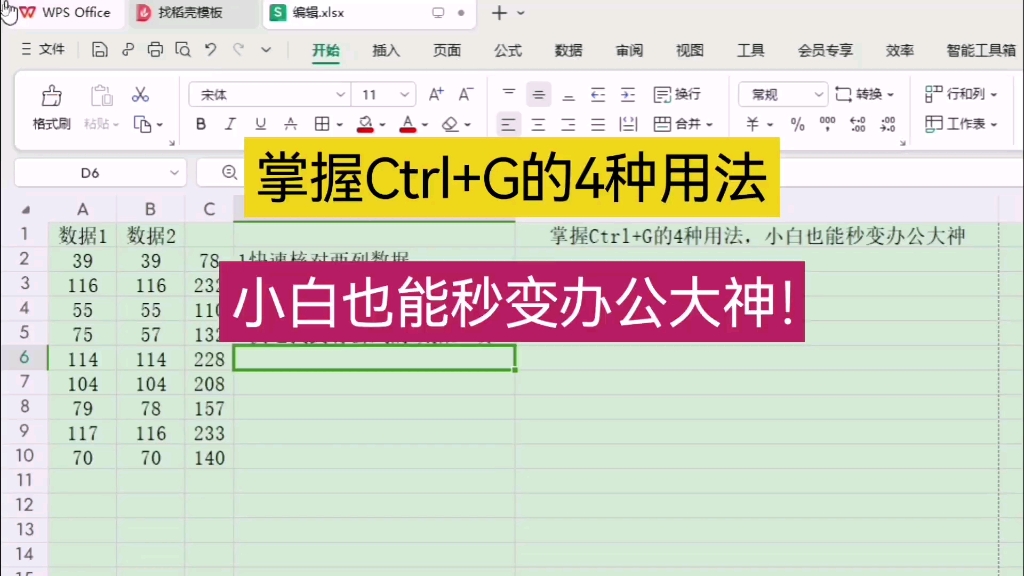1024x576 pixels.
Task: Increase font size with the A+ icon
Action: [x=434, y=93]
